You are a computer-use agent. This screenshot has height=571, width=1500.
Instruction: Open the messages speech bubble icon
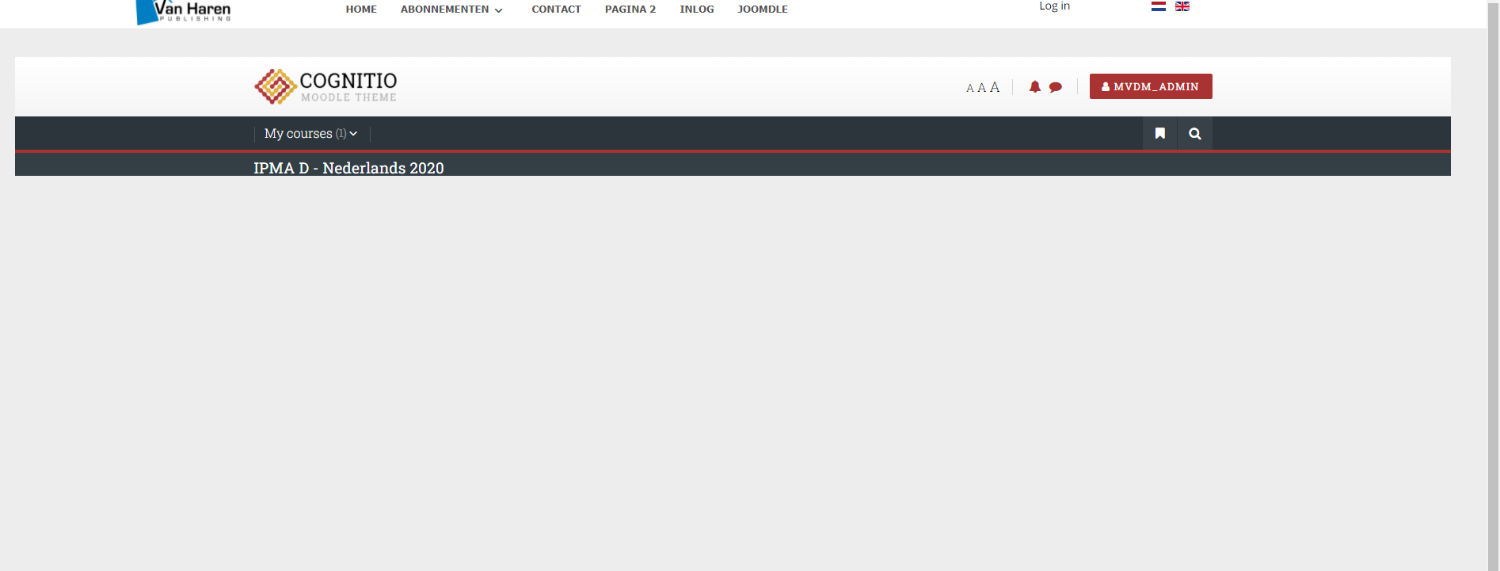(x=1055, y=87)
